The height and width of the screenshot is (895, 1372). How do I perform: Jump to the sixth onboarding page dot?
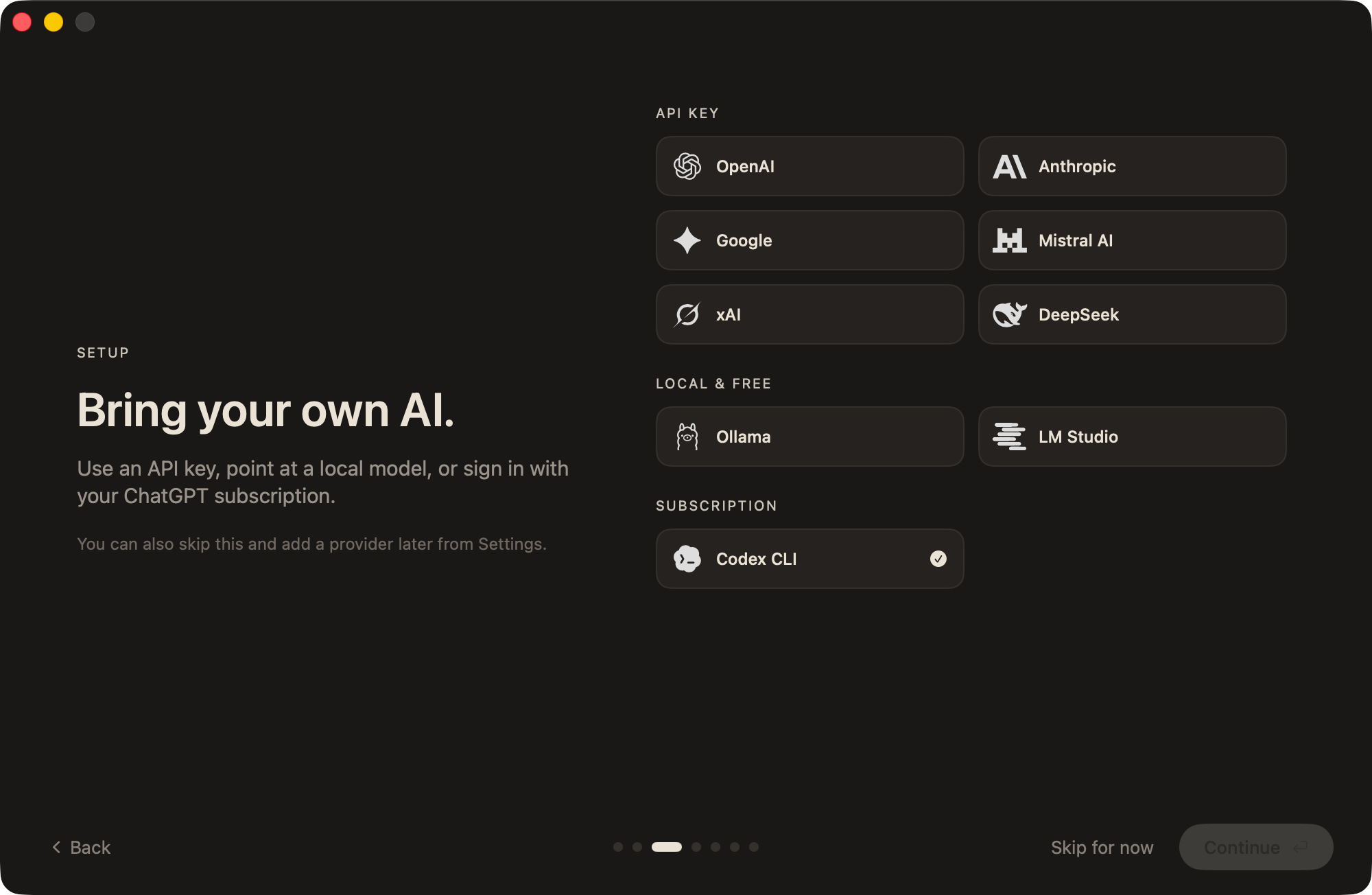pyautogui.click(x=734, y=847)
